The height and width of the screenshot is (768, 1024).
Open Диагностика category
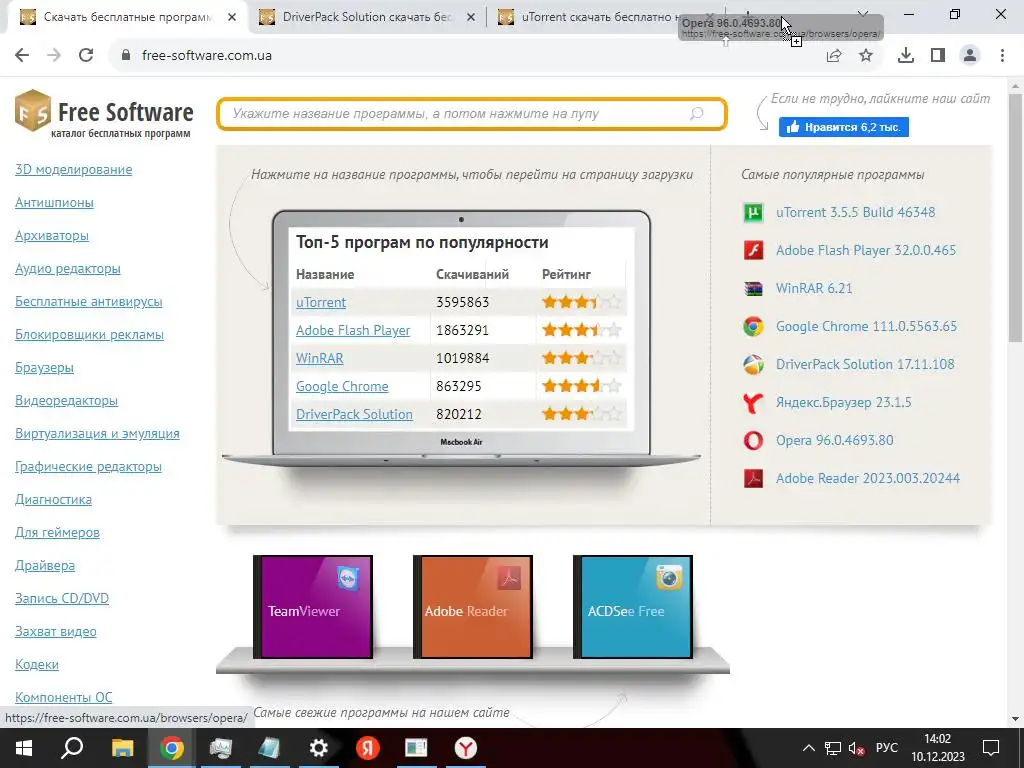coord(54,500)
